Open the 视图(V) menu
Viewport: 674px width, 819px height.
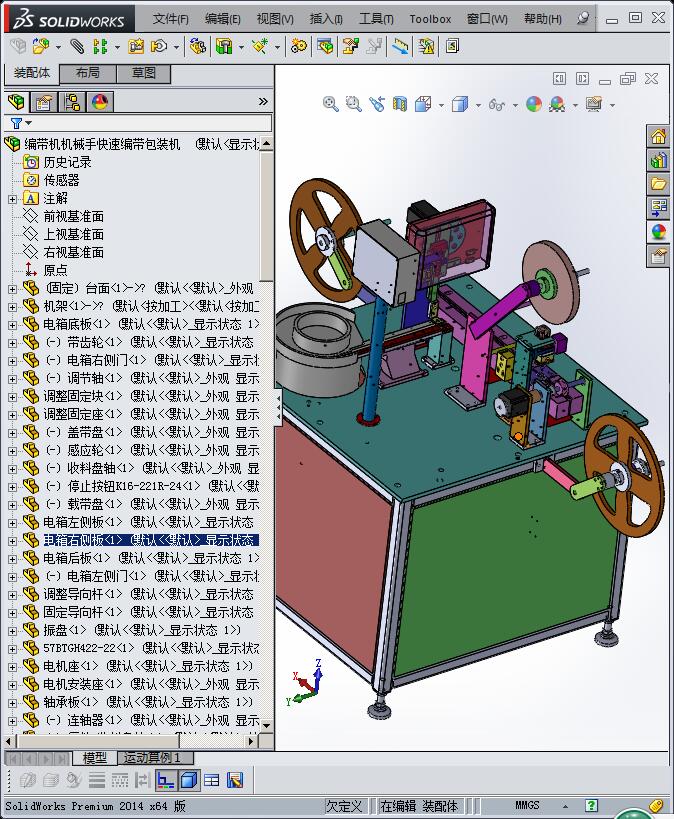(x=275, y=19)
